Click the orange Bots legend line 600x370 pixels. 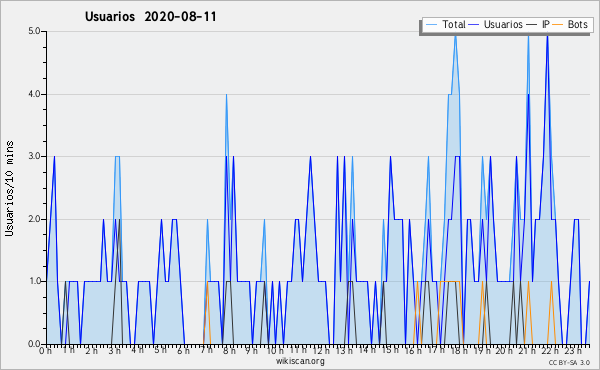pyautogui.click(x=558, y=25)
